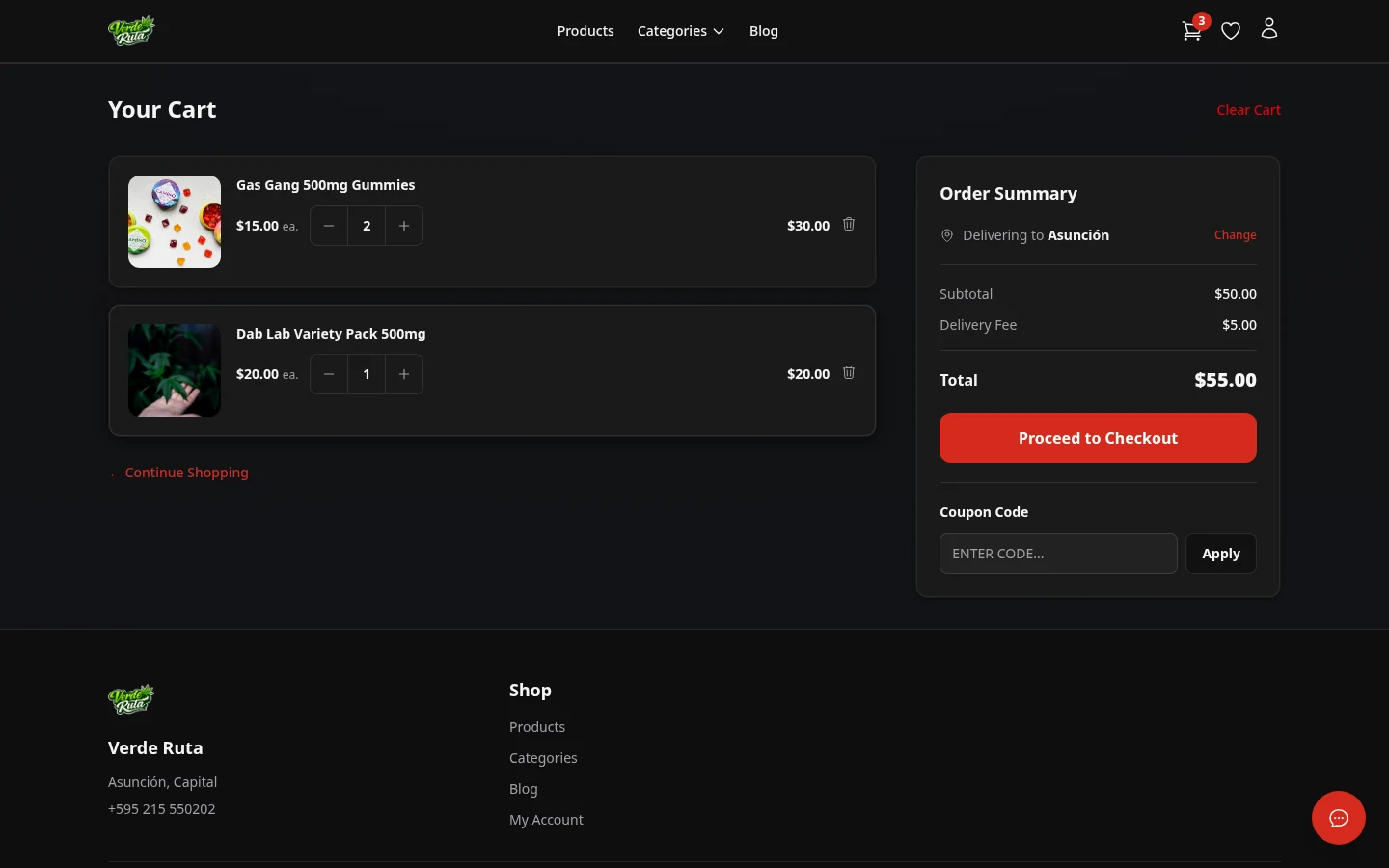Viewport: 1389px width, 868px height.
Task: Increase Gas Gang Gummies quantity
Action: pos(404,225)
